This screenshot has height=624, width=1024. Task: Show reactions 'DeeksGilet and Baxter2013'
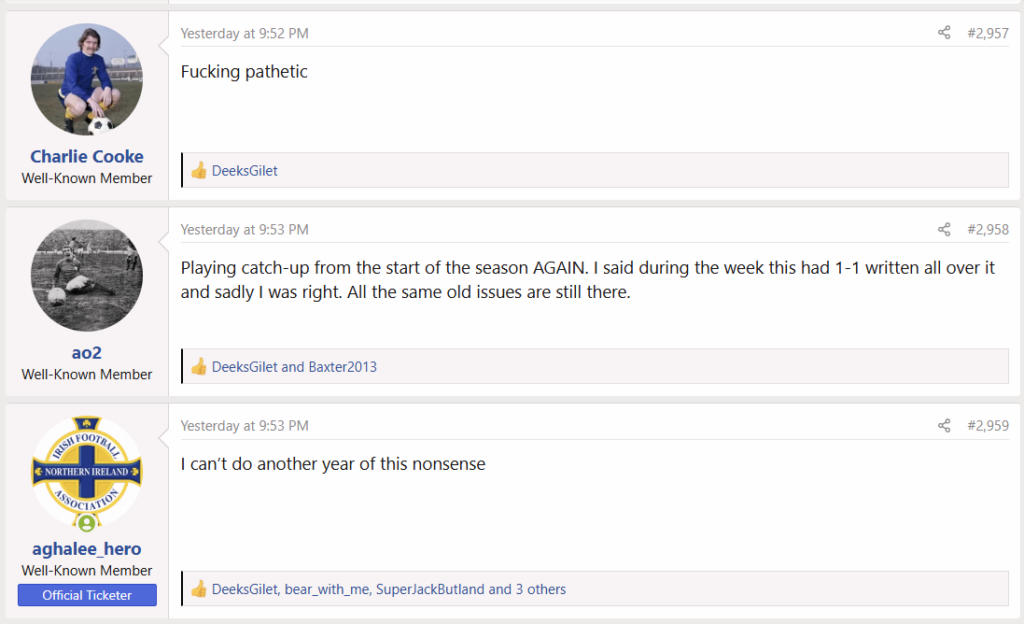point(294,367)
